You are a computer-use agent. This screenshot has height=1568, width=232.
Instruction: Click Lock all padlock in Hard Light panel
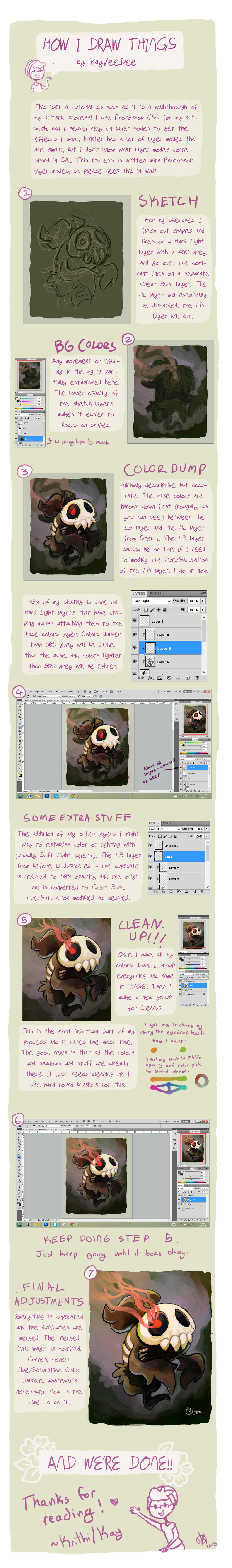pos(165,610)
